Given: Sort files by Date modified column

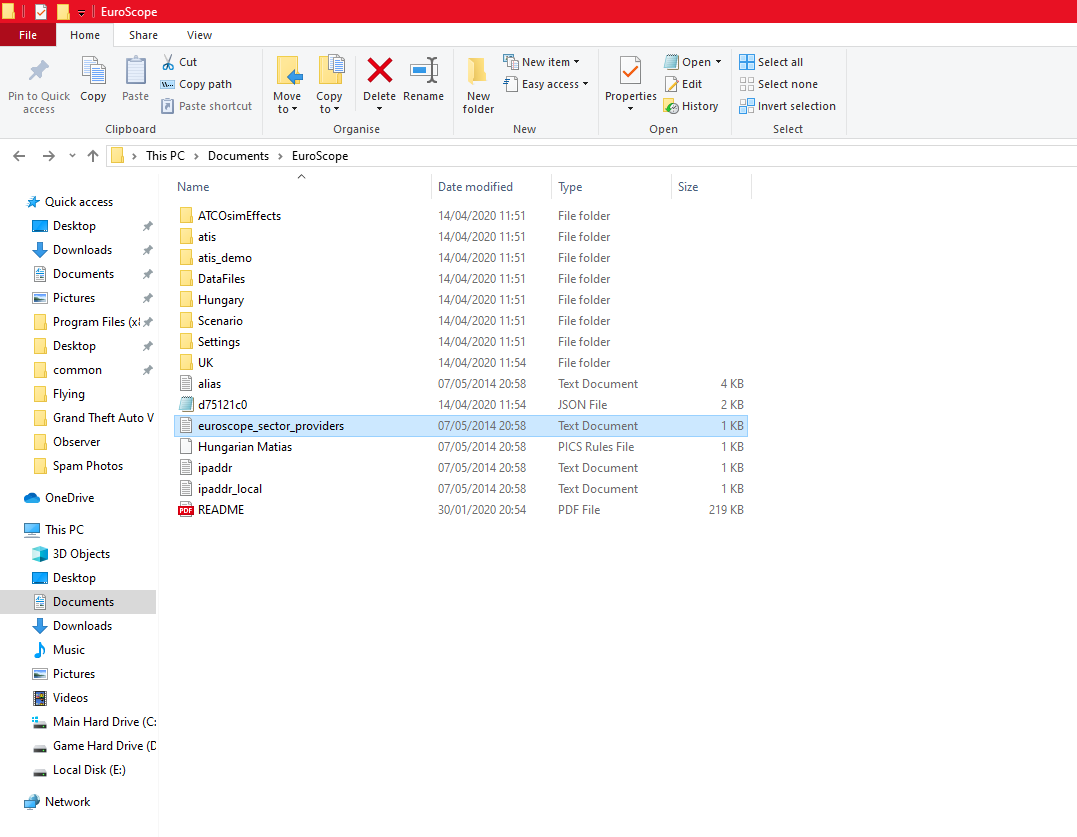Looking at the screenshot, I should point(475,187).
